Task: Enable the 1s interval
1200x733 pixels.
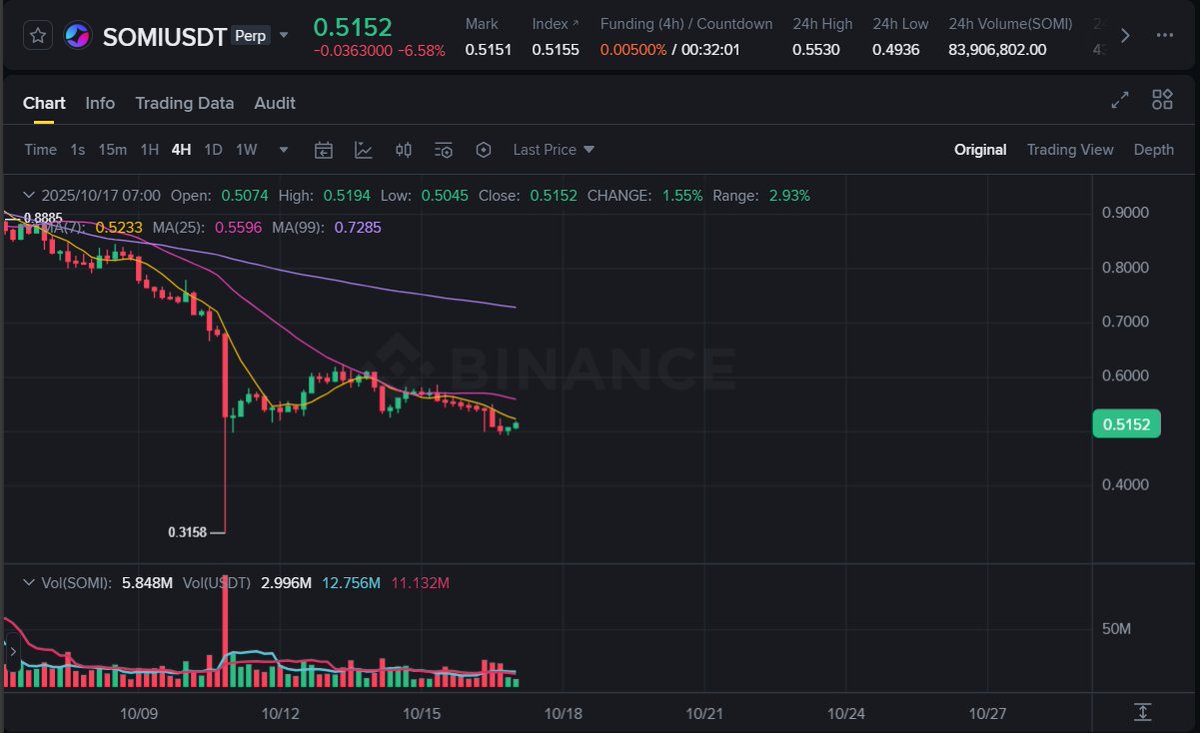Action: coord(77,149)
